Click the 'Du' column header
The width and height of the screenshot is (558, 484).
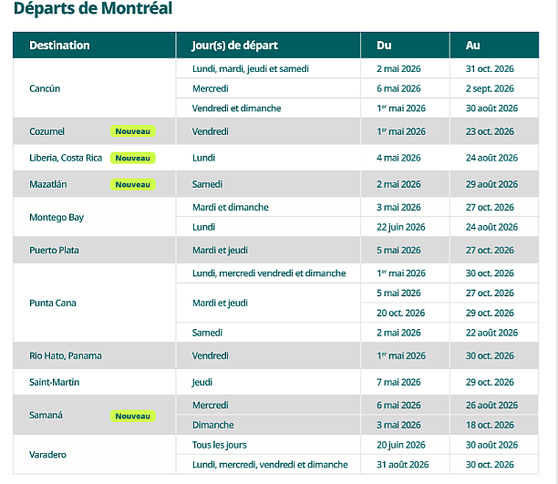tap(384, 45)
